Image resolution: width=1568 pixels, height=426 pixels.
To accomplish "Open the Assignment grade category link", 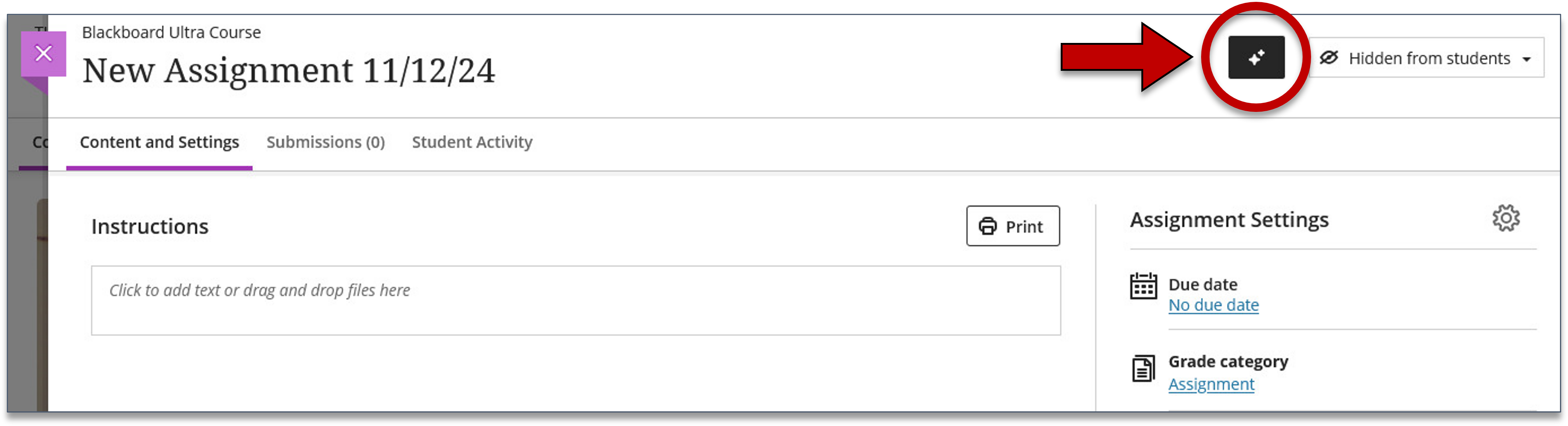I will (1211, 385).
